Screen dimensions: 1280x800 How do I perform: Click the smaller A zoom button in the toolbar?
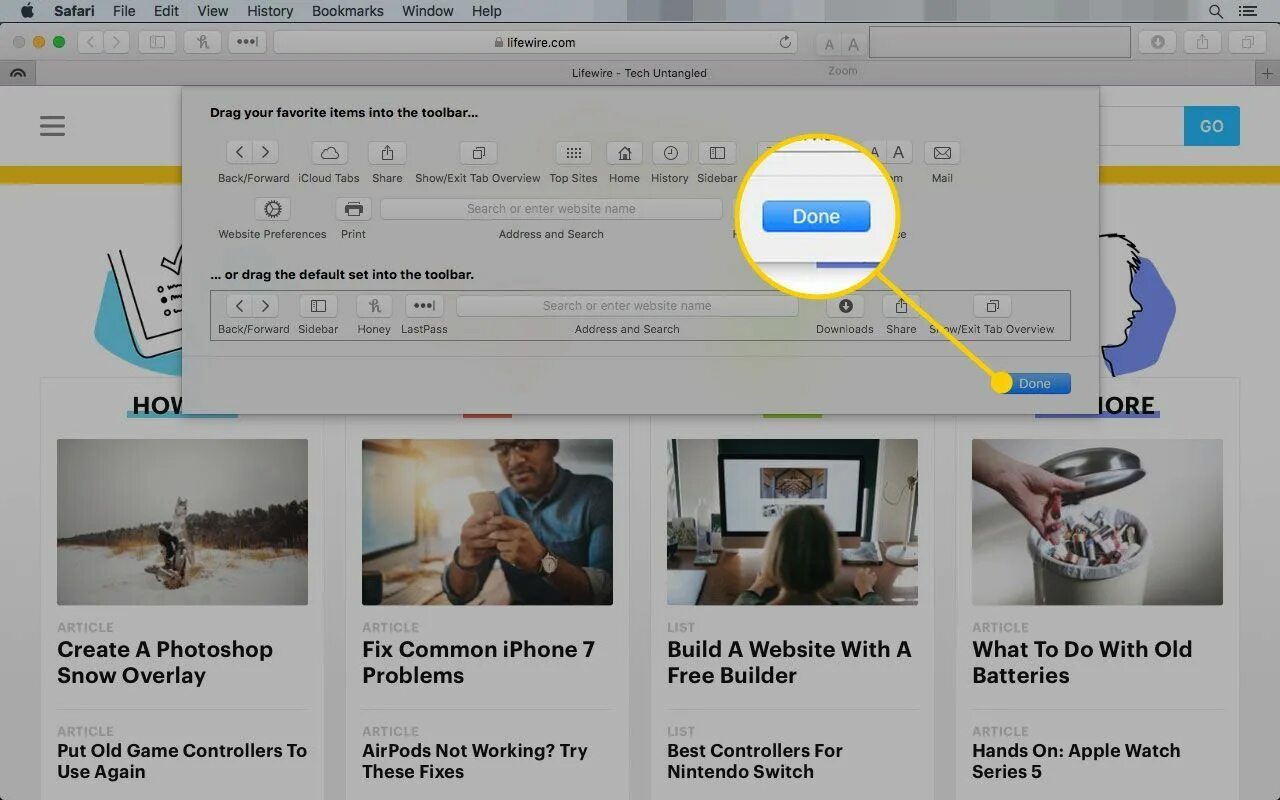tap(829, 44)
